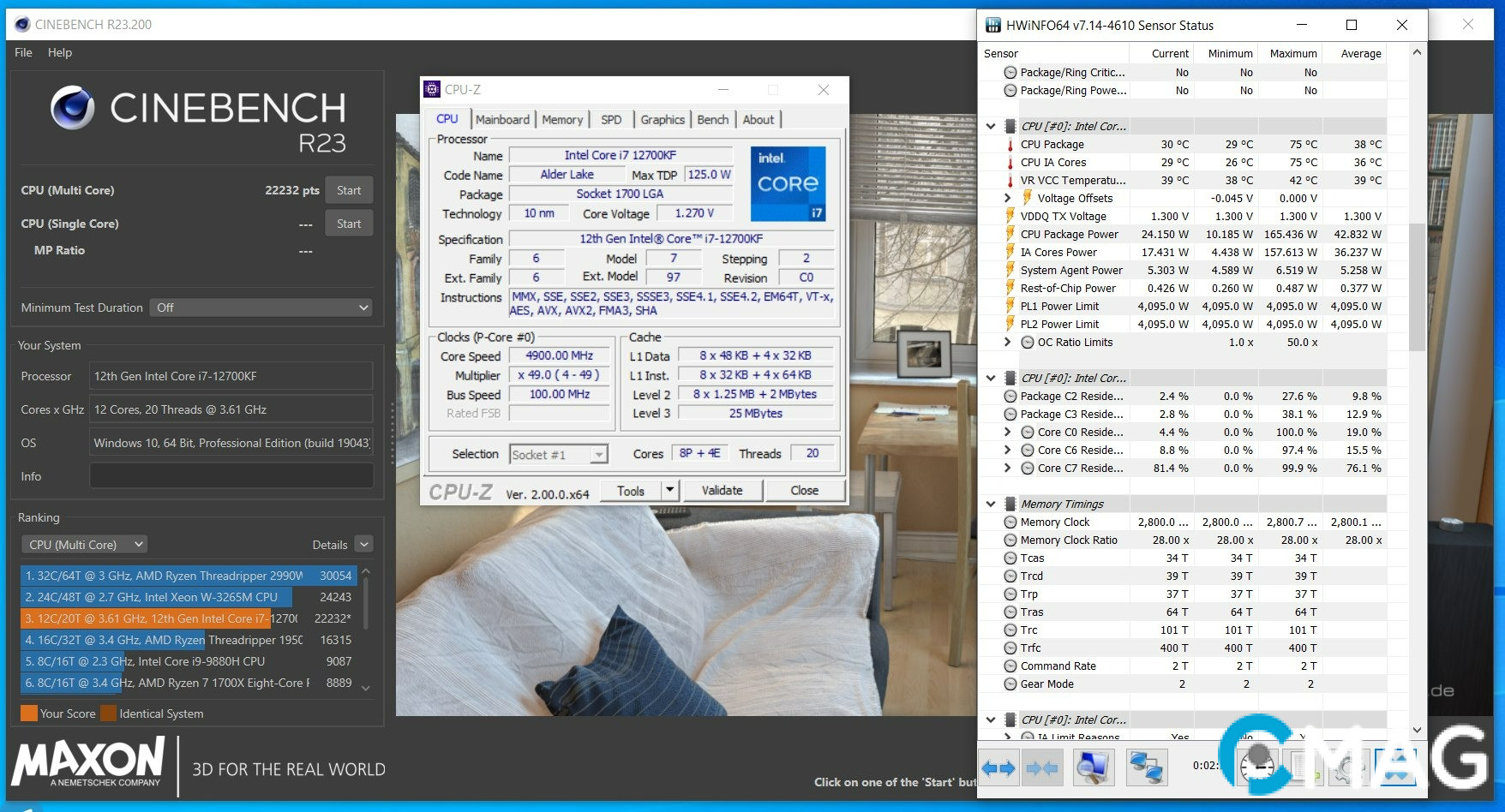Collapse the Memory Timings sensor group
The image size is (1505, 812).
991,505
